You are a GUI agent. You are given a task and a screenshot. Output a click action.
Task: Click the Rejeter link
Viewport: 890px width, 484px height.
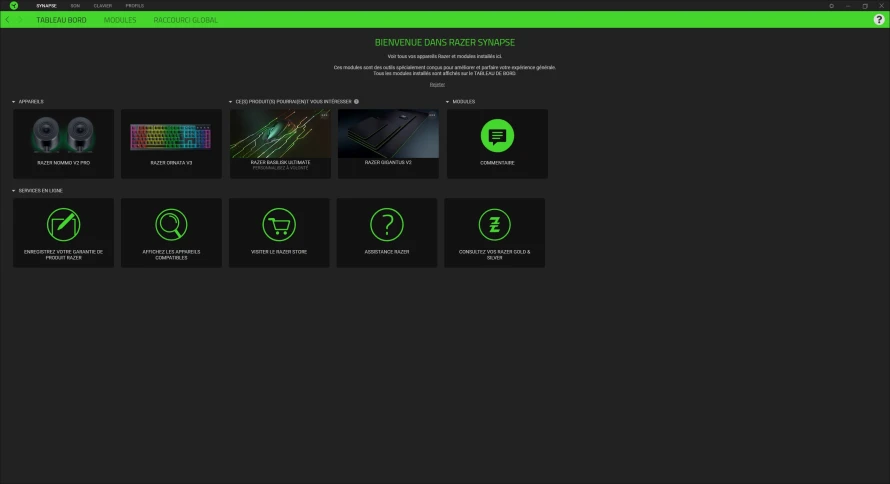[437, 85]
